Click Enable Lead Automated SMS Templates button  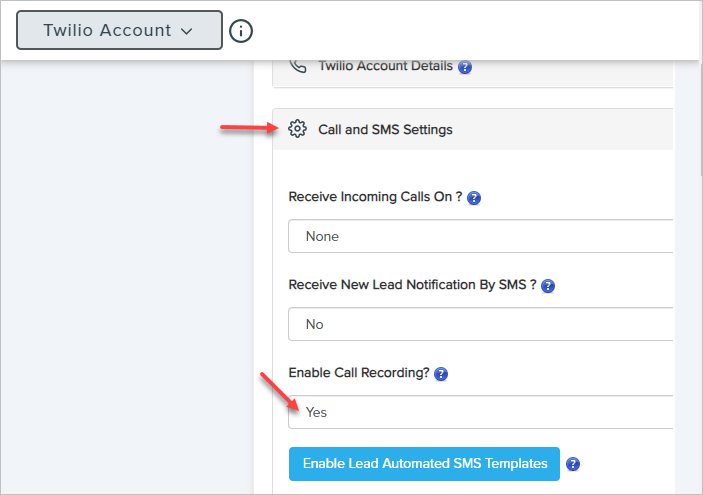click(x=424, y=463)
